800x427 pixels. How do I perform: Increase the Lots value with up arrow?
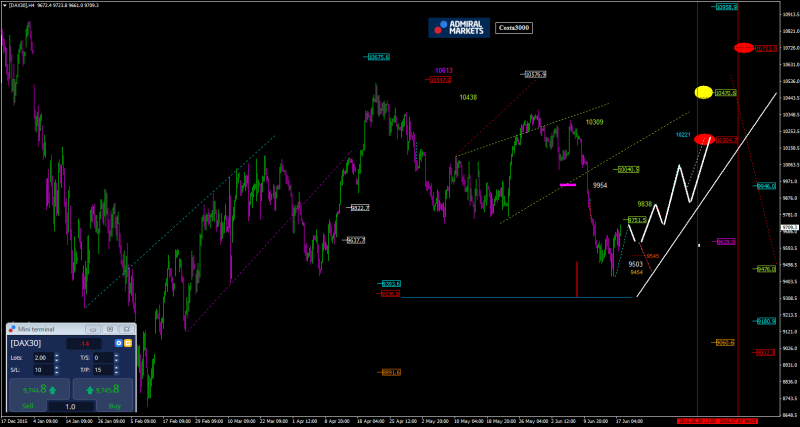pyautogui.click(x=57, y=354)
